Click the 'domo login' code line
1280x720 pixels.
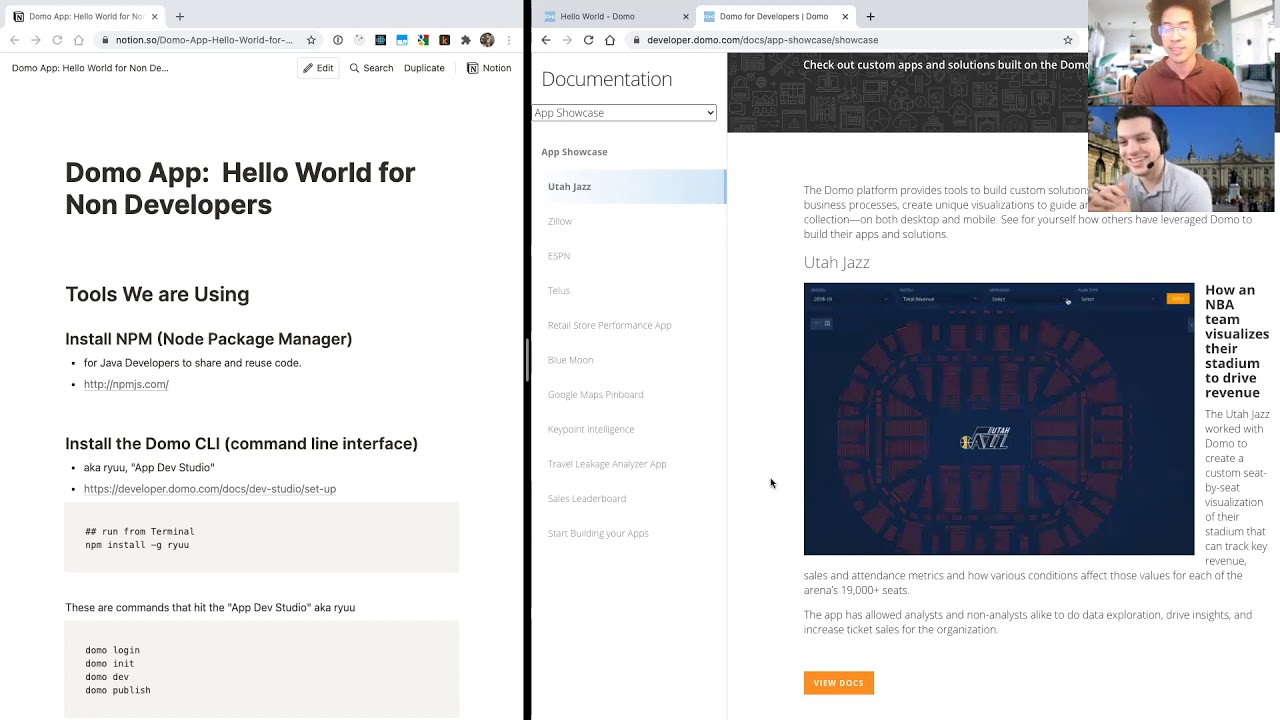[112, 650]
